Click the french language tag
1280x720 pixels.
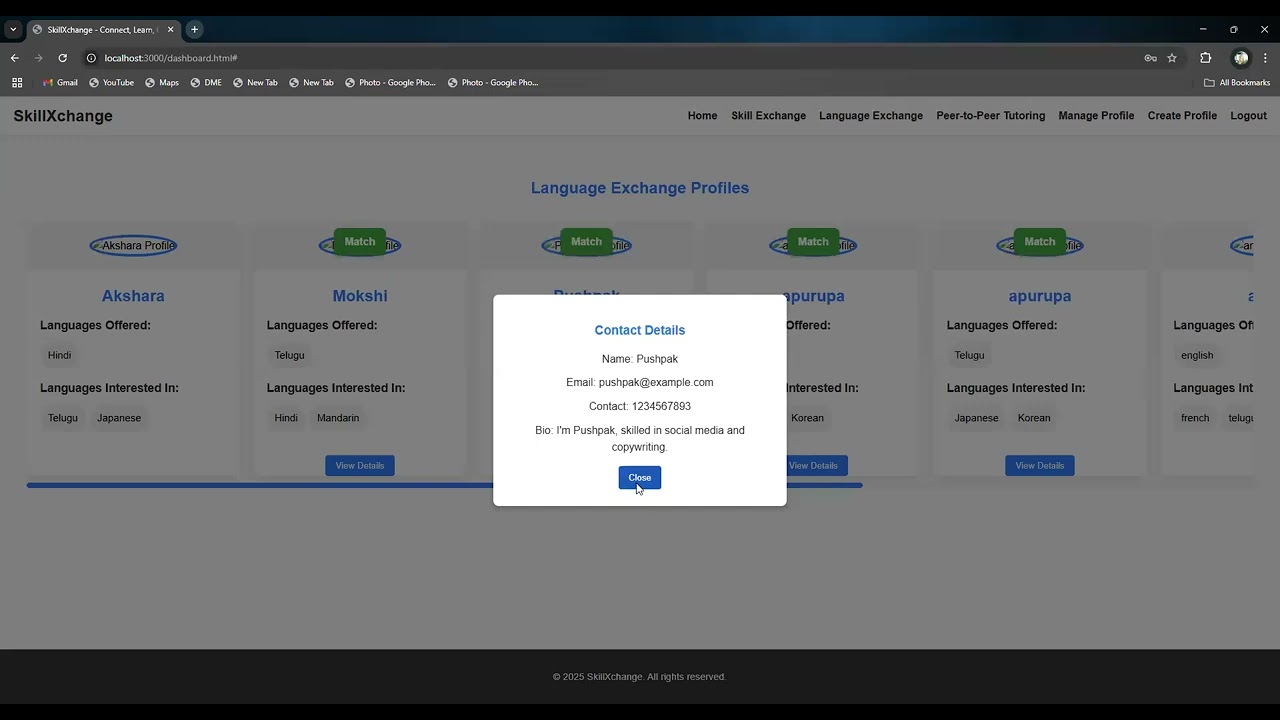[1195, 418]
